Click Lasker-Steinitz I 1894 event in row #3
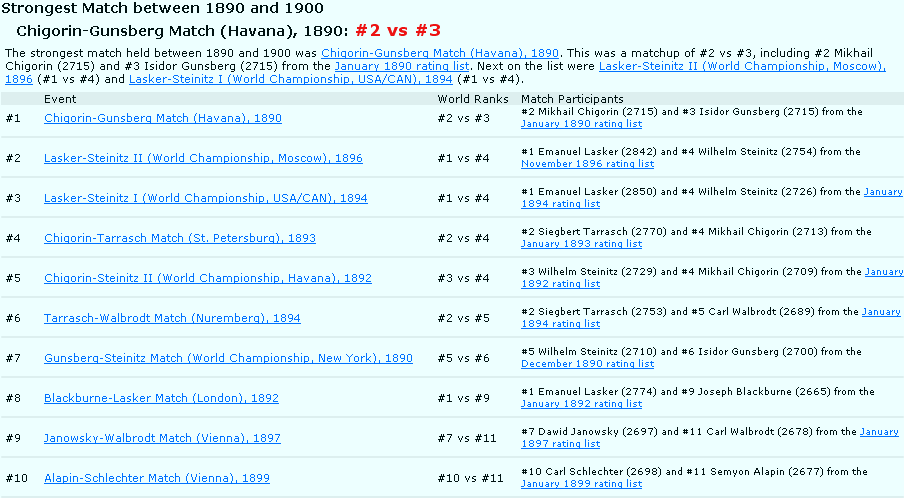This screenshot has width=904, height=498. pos(205,198)
